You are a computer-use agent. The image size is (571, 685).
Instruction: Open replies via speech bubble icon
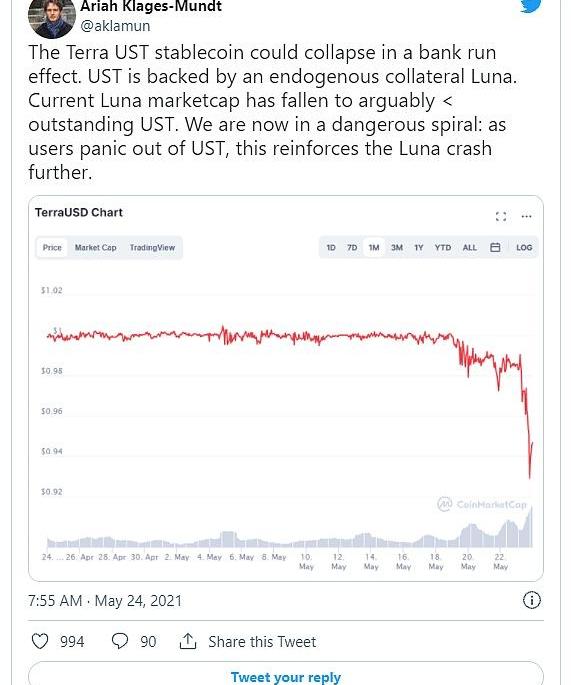pyautogui.click(x=120, y=641)
